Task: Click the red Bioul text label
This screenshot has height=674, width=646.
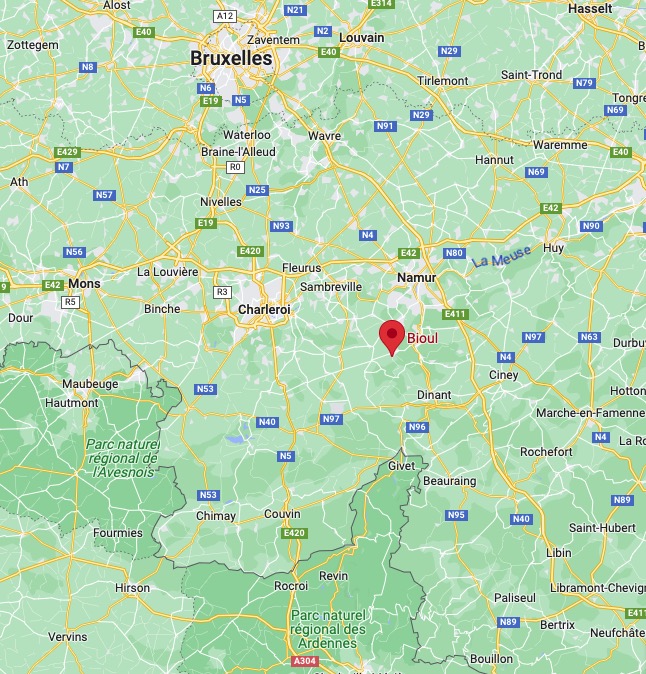Action: point(423,338)
